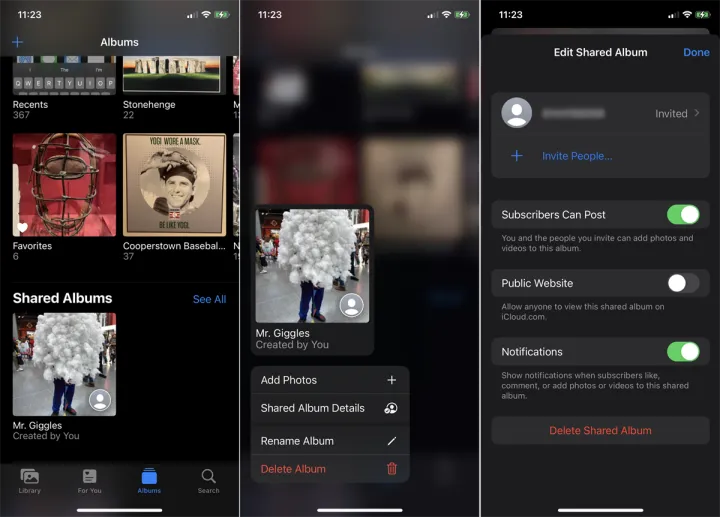This screenshot has width=720, height=517.
Task: Open See All shared albums
Action: click(209, 299)
